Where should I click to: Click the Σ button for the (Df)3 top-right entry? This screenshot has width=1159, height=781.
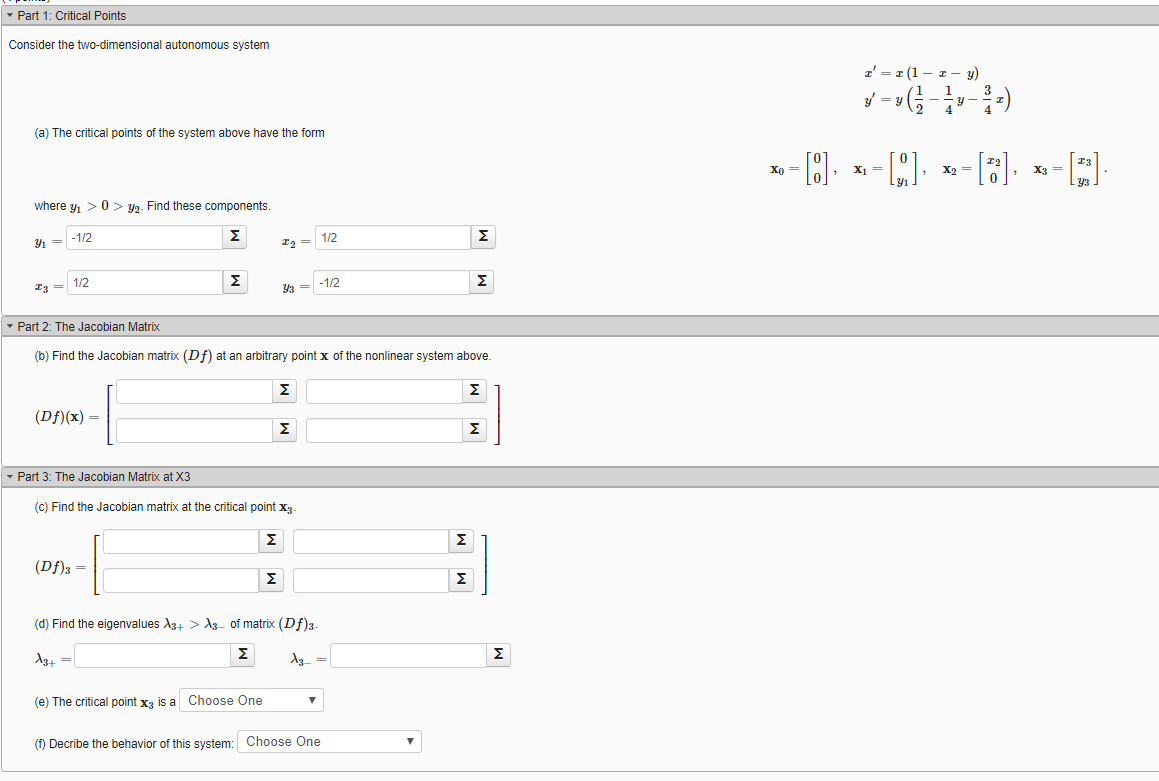point(461,540)
